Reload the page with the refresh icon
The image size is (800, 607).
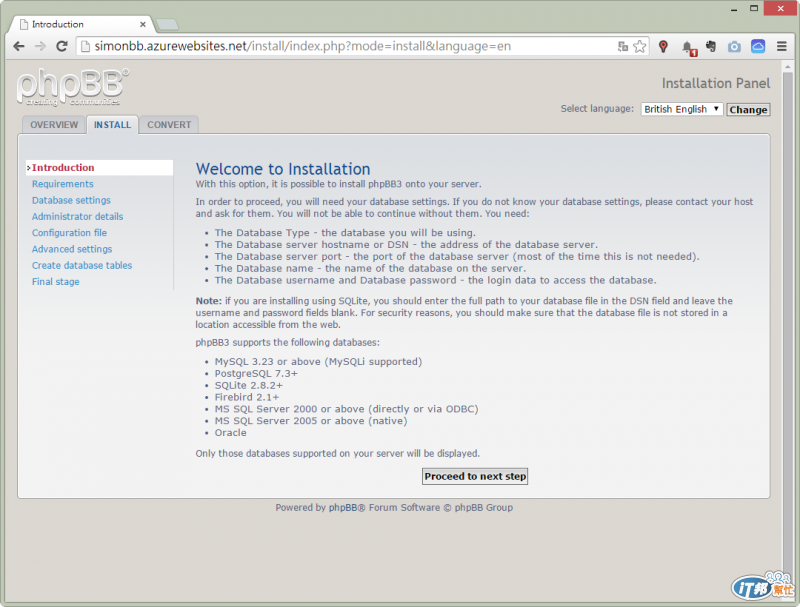pos(62,46)
